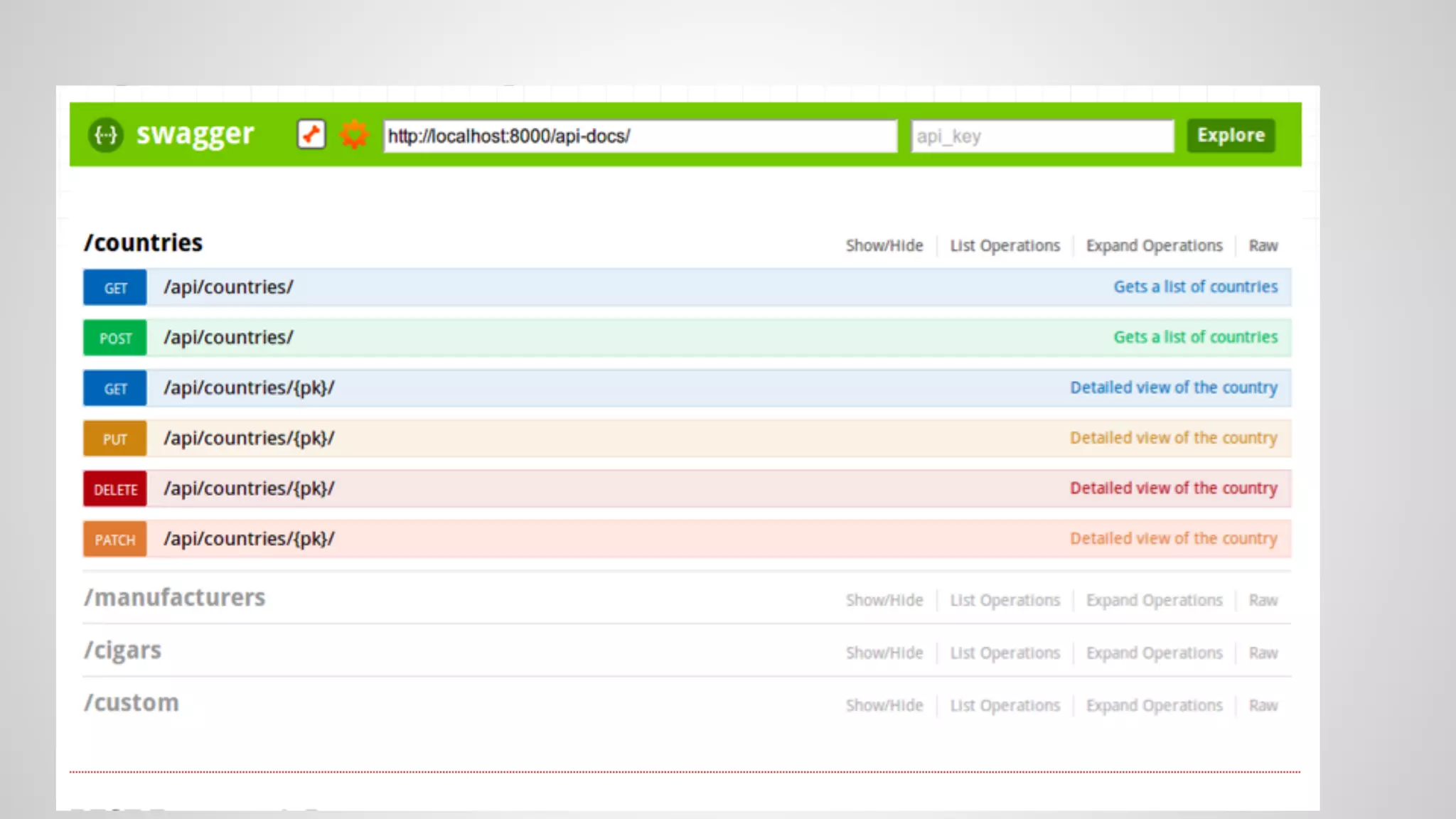Toggle Show/Hide for the countries section
This screenshot has height=819, width=1456.
884,246
